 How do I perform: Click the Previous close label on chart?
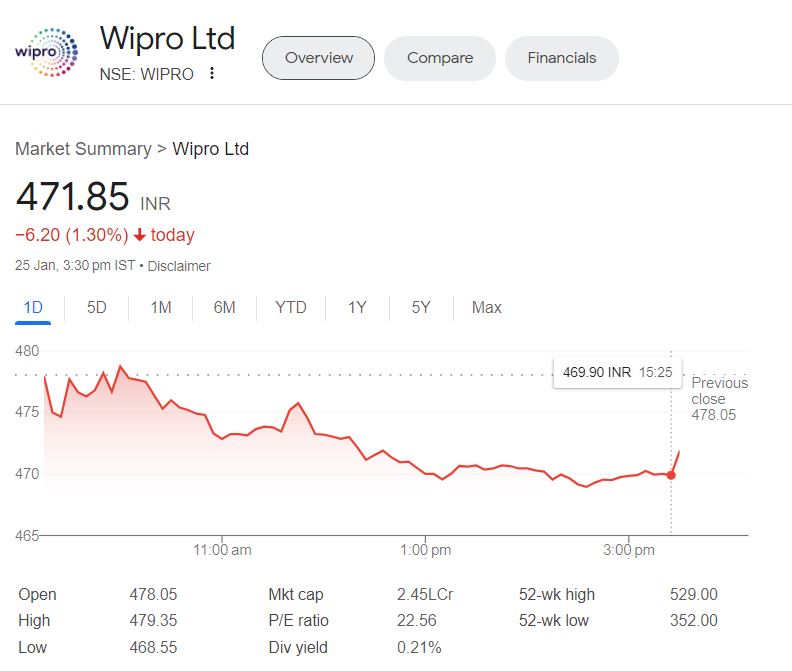tap(719, 391)
